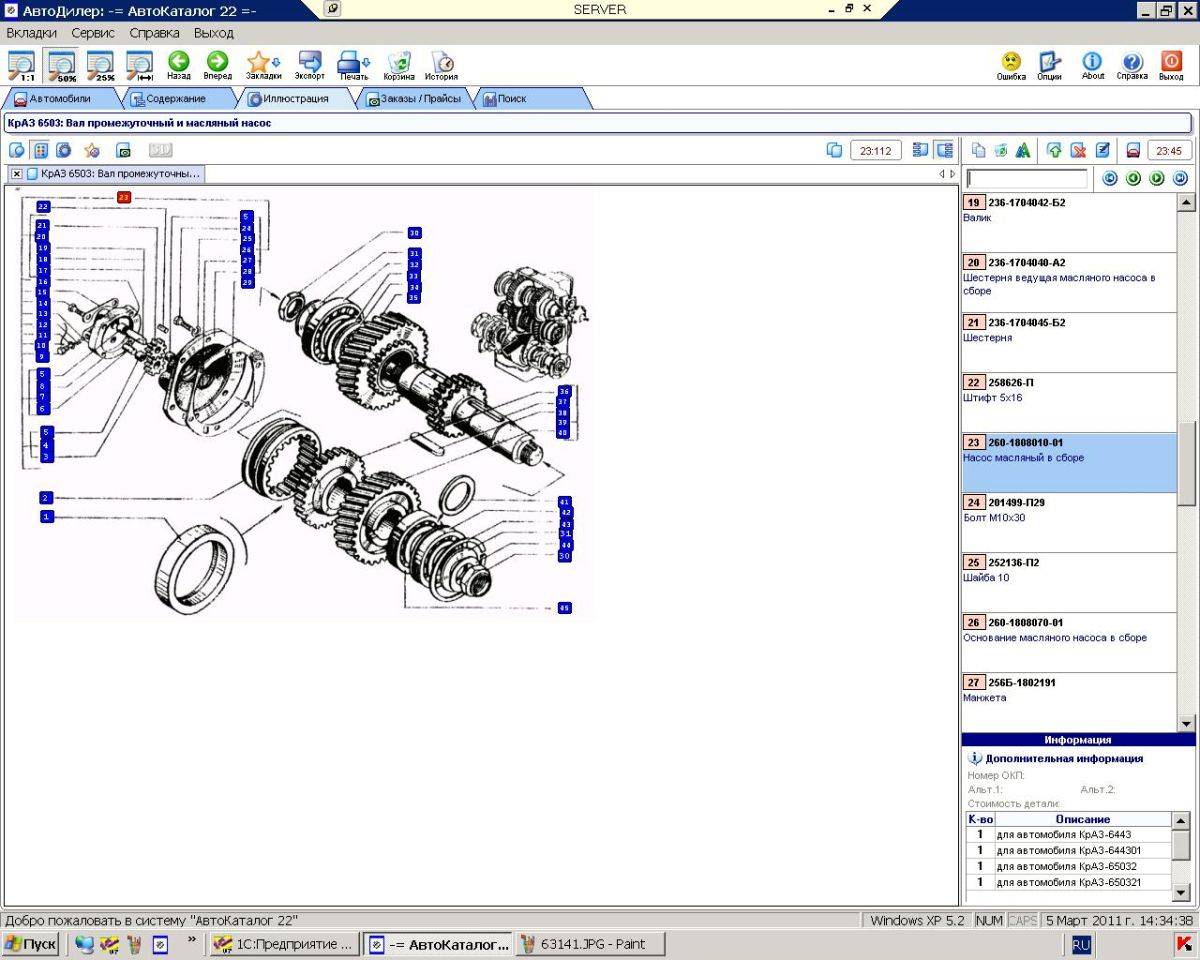Jump to last part with blue navigation arrow

click(x=1180, y=178)
